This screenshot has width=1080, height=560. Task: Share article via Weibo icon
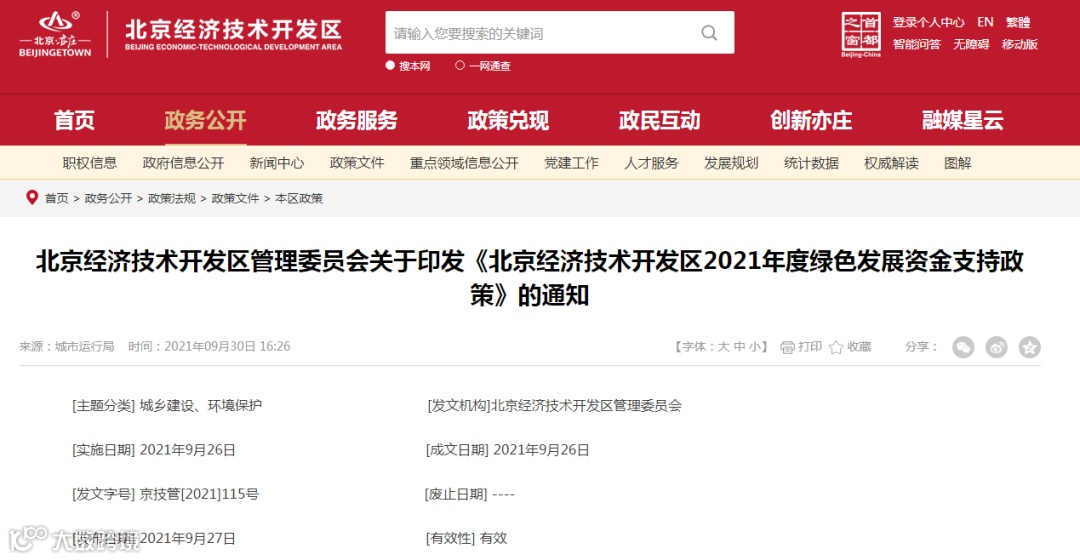(996, 347)
